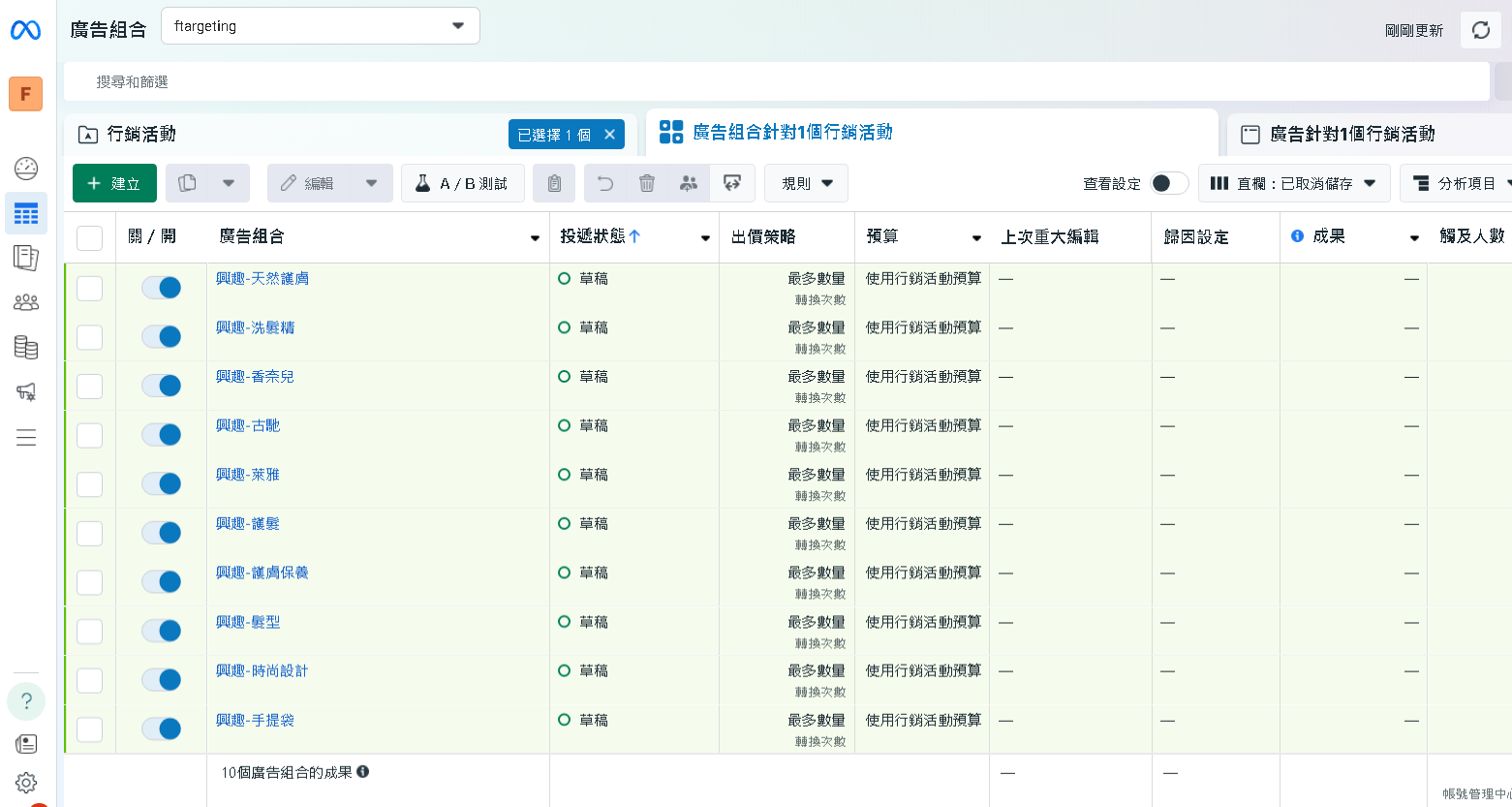The height and width of the screenshot is (807, 1512).
Task: Click 使用行銷活動預算 in 興趣-手提袋 row
Action: tap(923, 720)
